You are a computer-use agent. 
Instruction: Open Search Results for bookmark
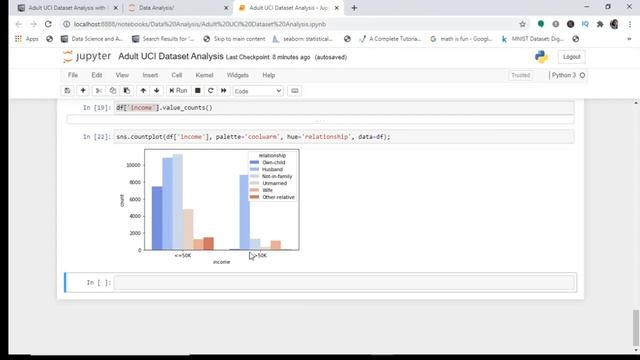163,39
